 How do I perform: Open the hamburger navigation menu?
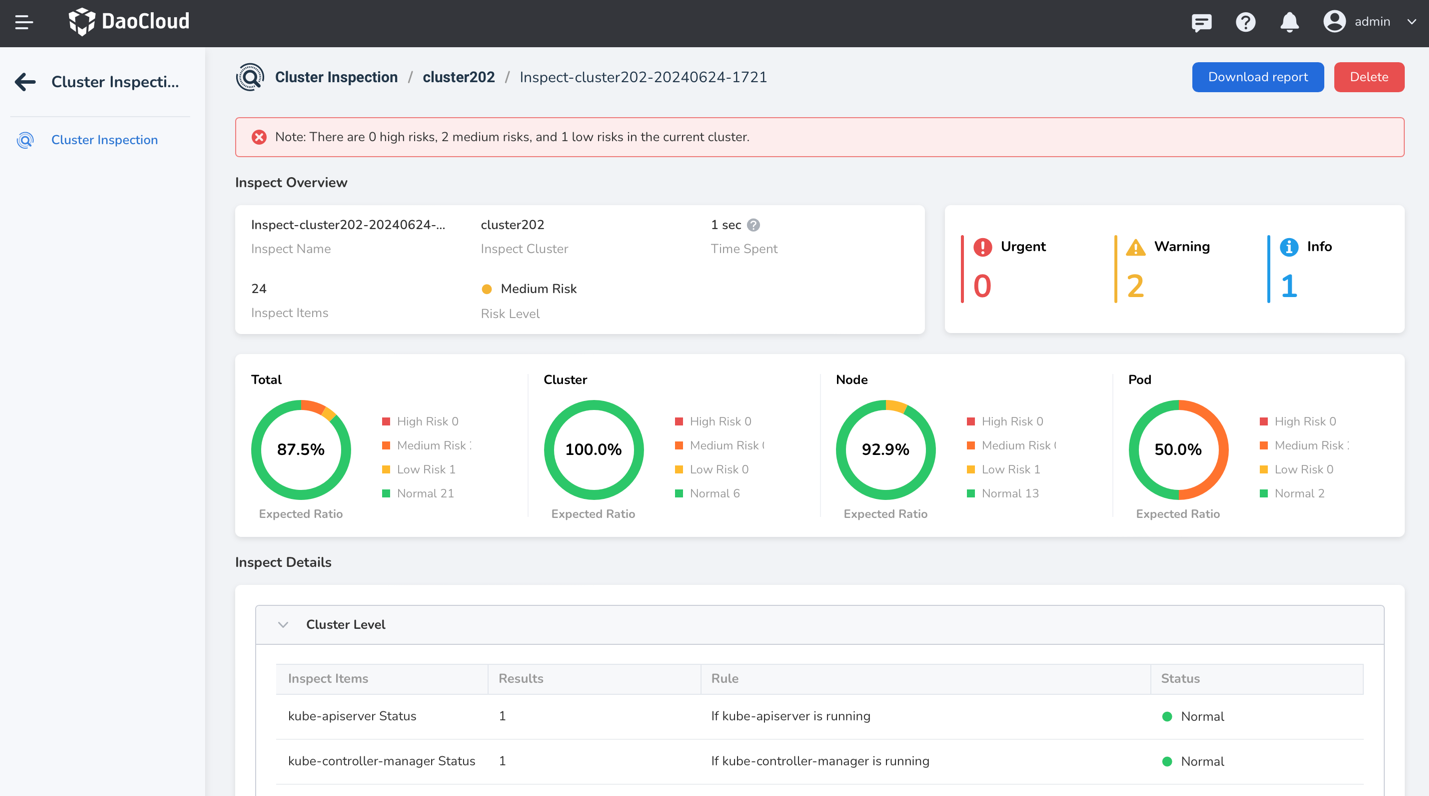(24, 22)
